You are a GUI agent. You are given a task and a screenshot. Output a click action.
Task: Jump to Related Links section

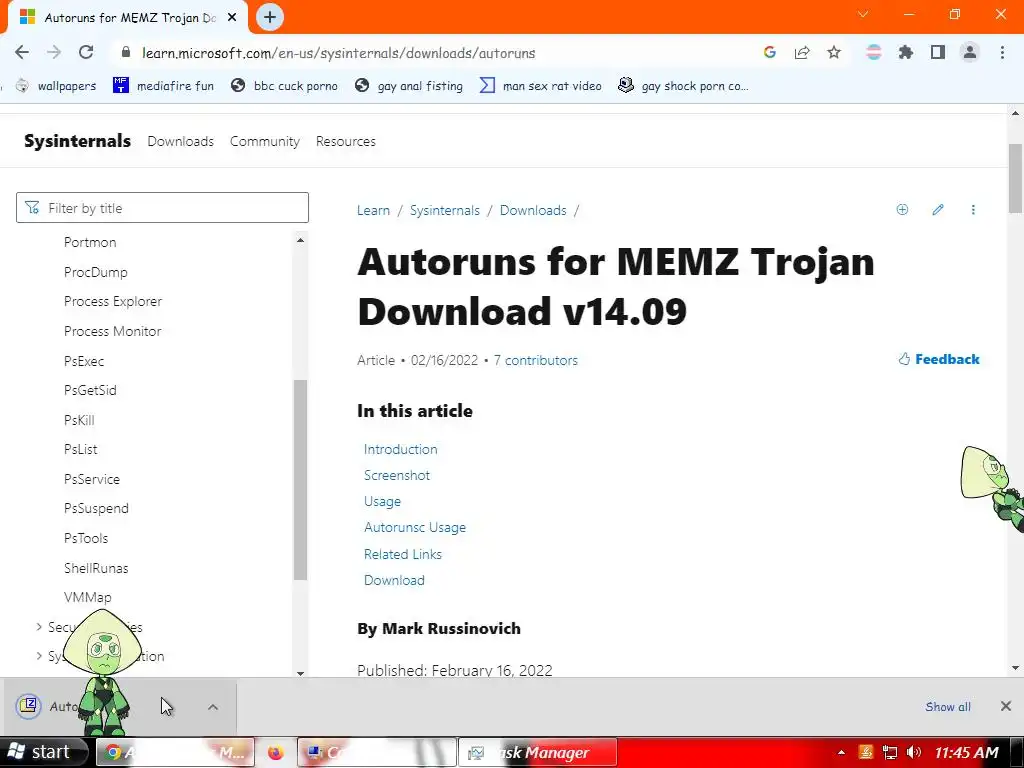402,554
